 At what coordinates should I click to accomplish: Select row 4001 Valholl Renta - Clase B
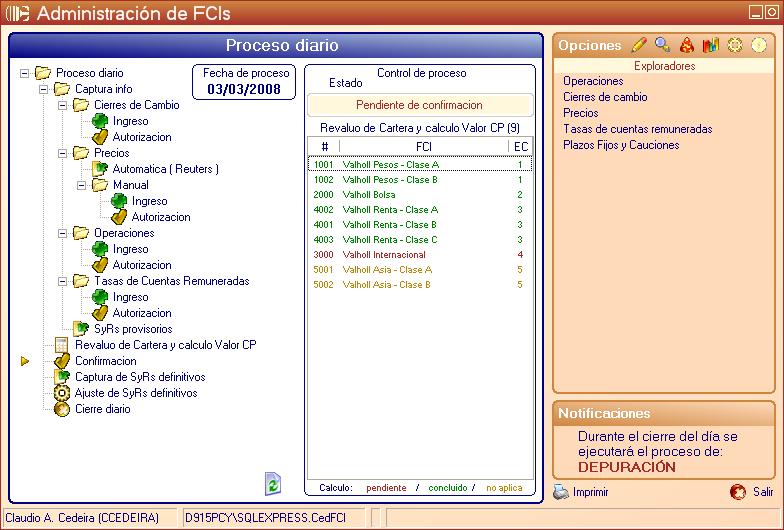point(420,224)
